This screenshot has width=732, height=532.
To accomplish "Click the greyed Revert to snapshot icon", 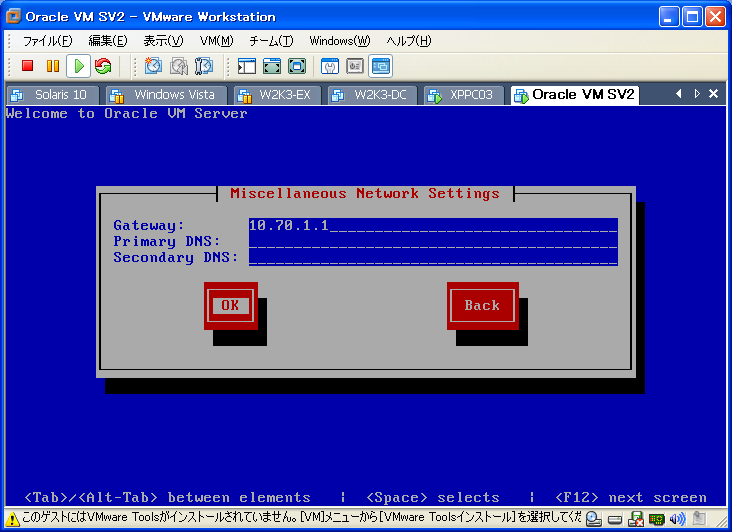I will coord(178,66).
